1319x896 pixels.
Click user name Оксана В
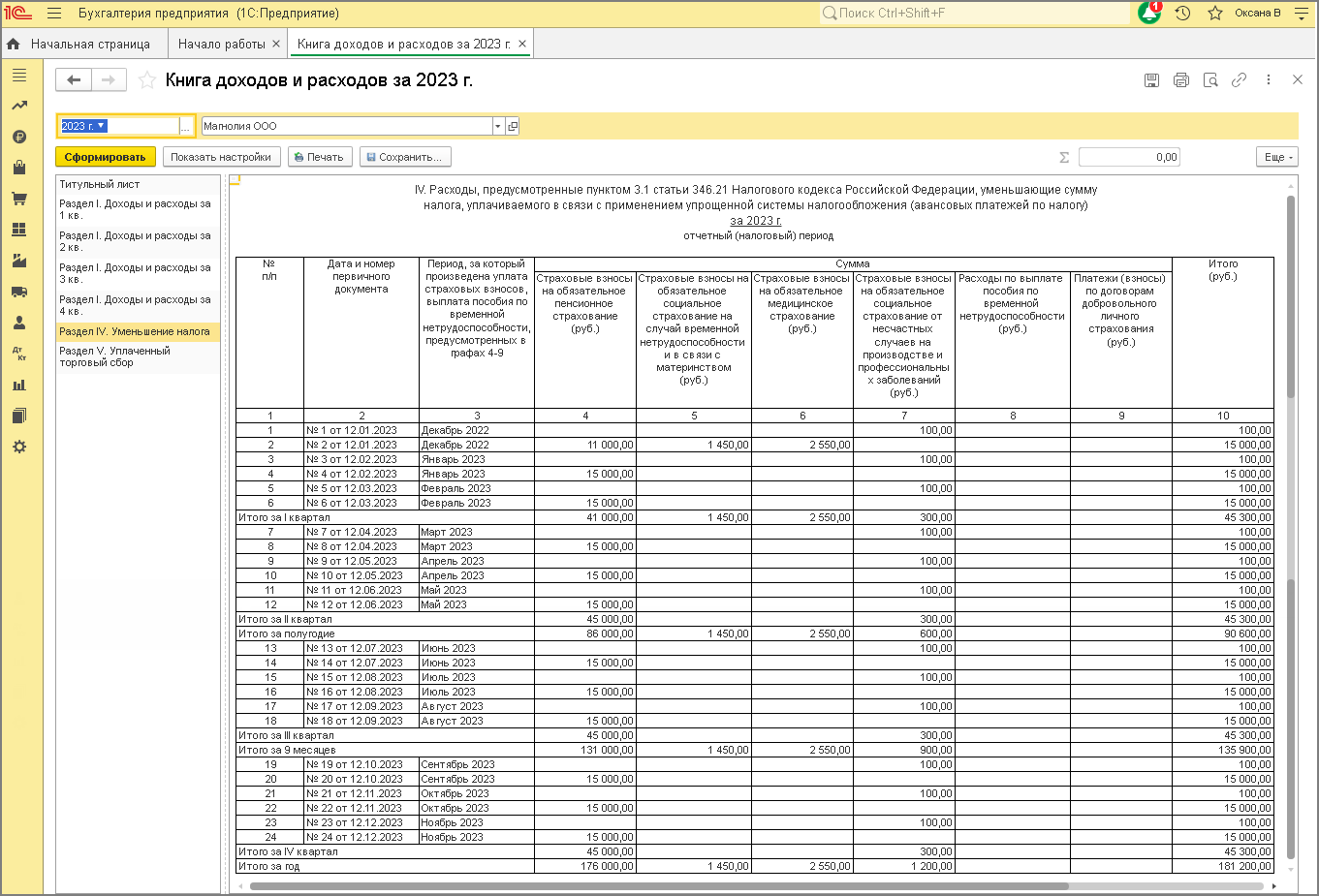coord(1257,14)
